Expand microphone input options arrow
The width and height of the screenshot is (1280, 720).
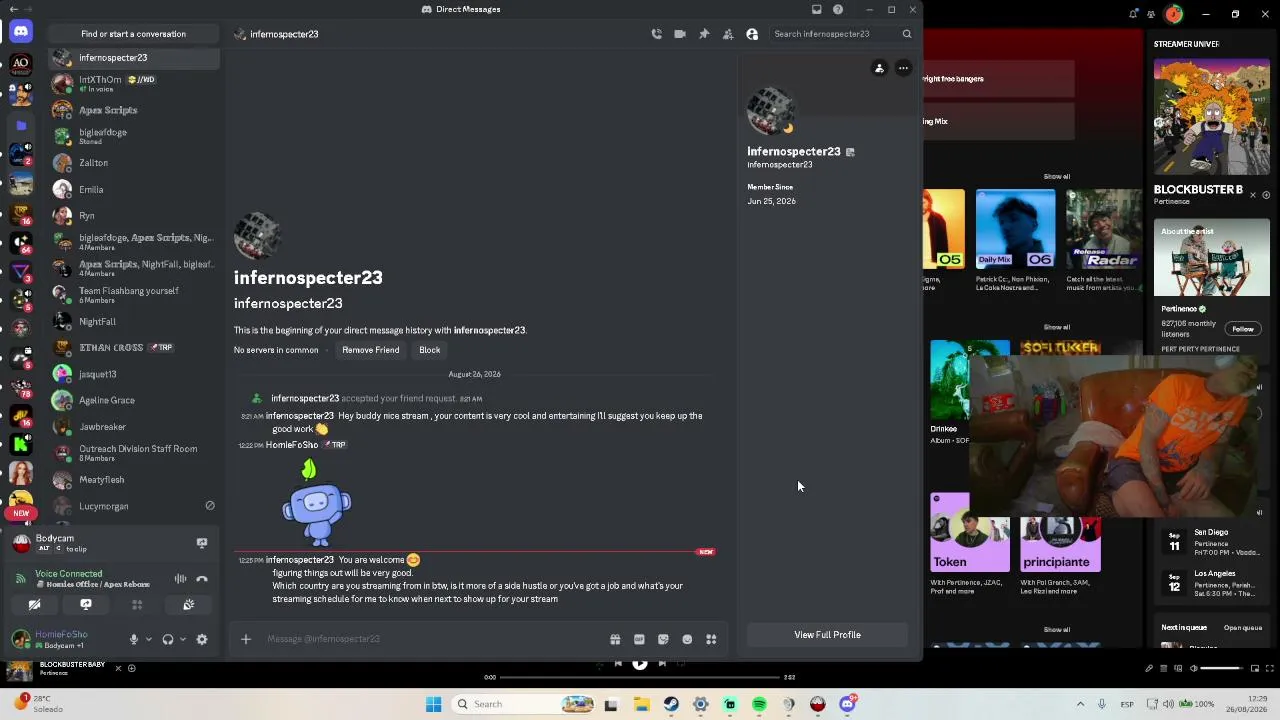click(149, 640)
